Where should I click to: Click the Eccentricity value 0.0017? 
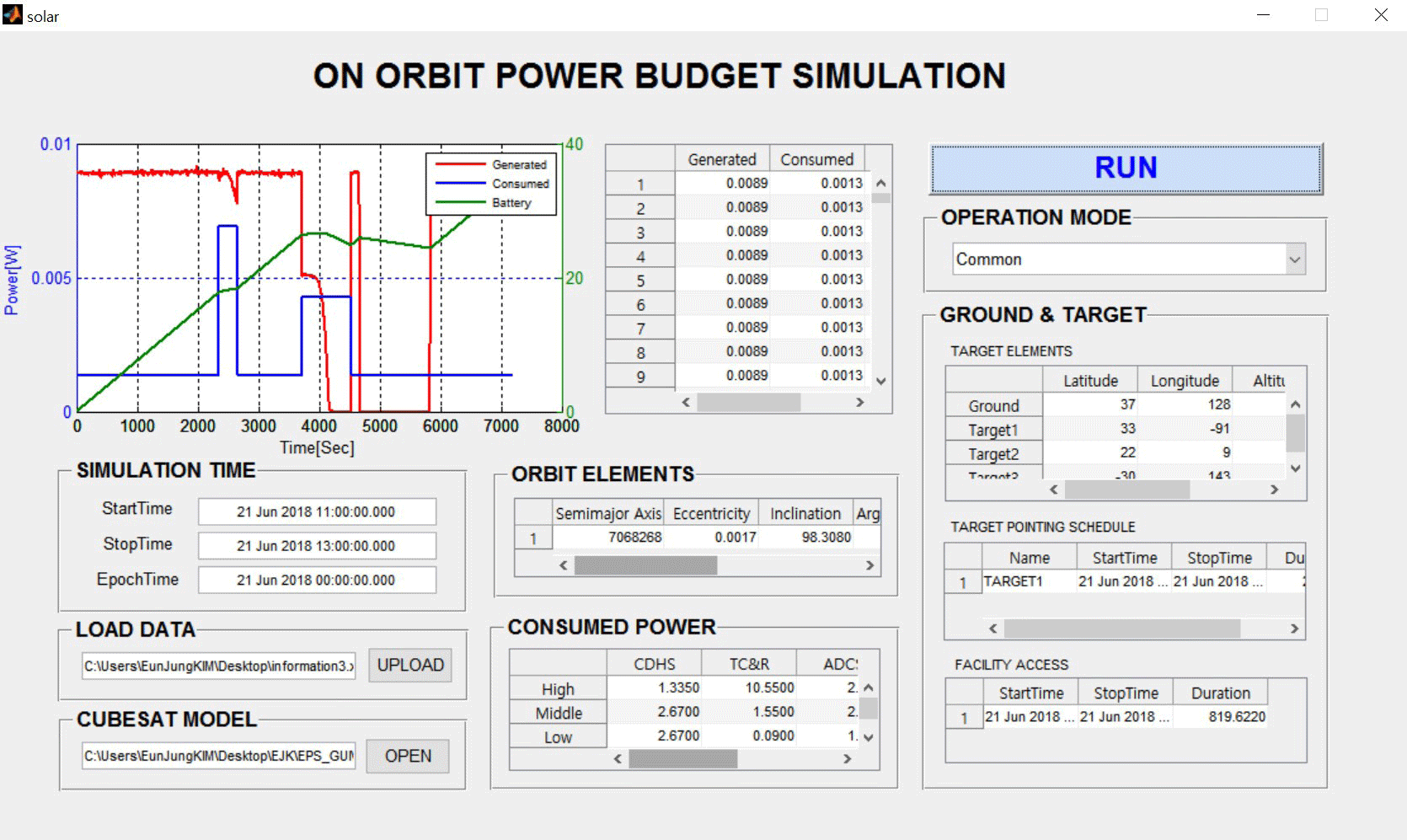pos(712,538)
